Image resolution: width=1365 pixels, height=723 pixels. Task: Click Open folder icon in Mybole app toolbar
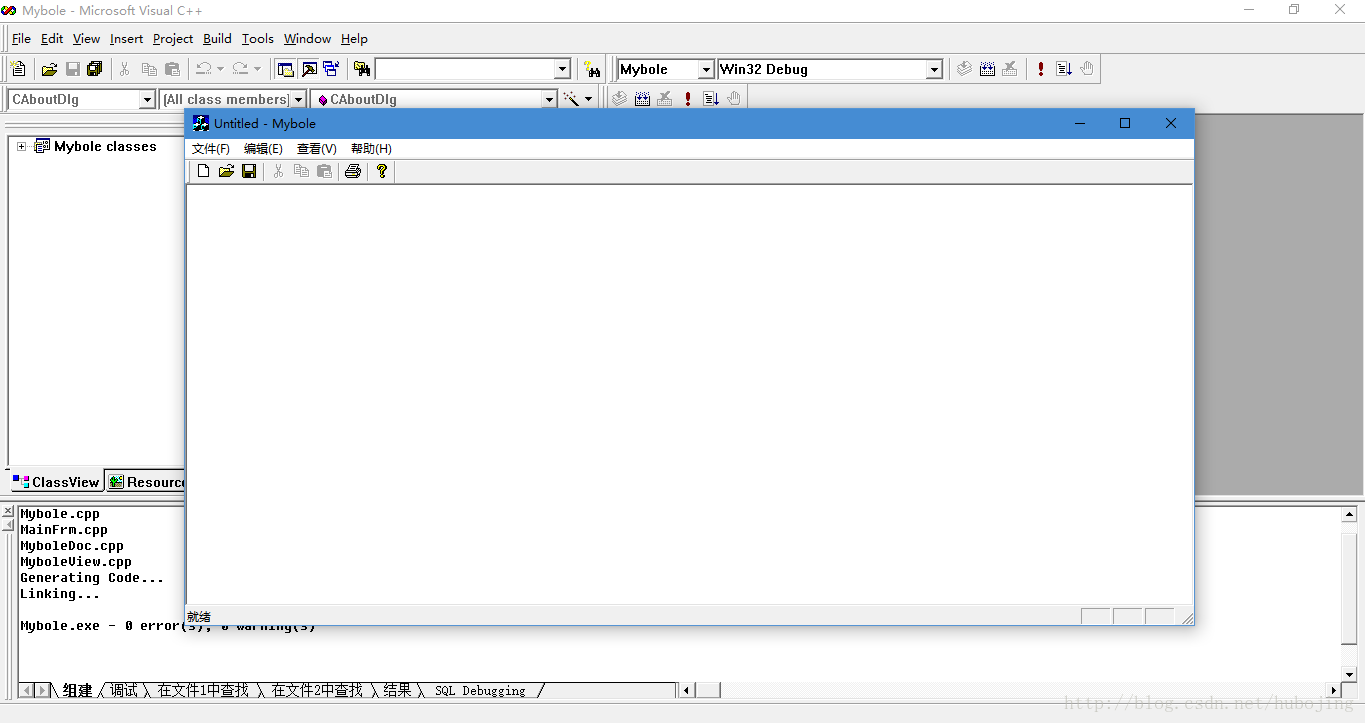[x=226, y=171]
